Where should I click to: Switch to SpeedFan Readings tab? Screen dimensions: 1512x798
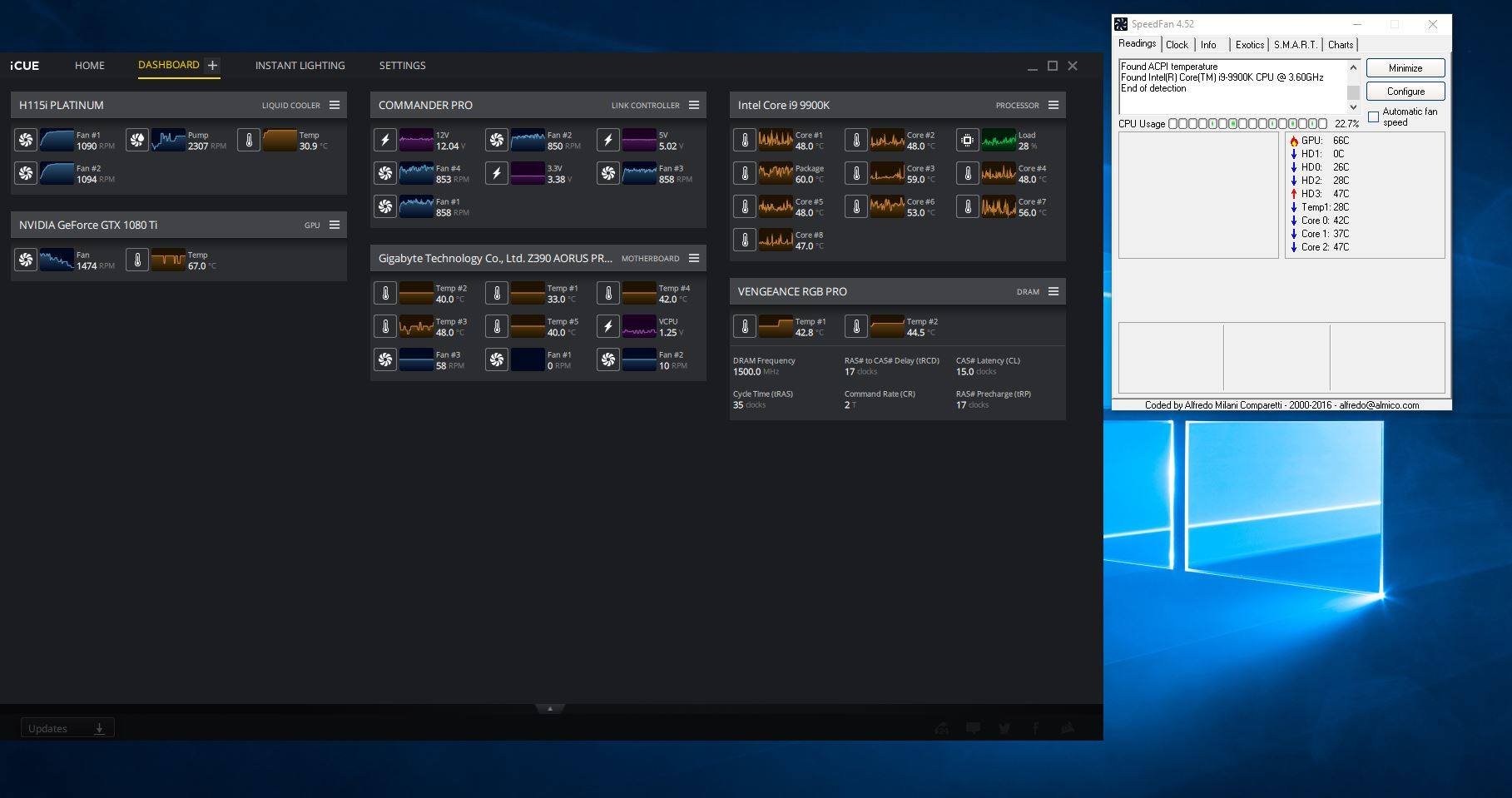click(1137, 43)
